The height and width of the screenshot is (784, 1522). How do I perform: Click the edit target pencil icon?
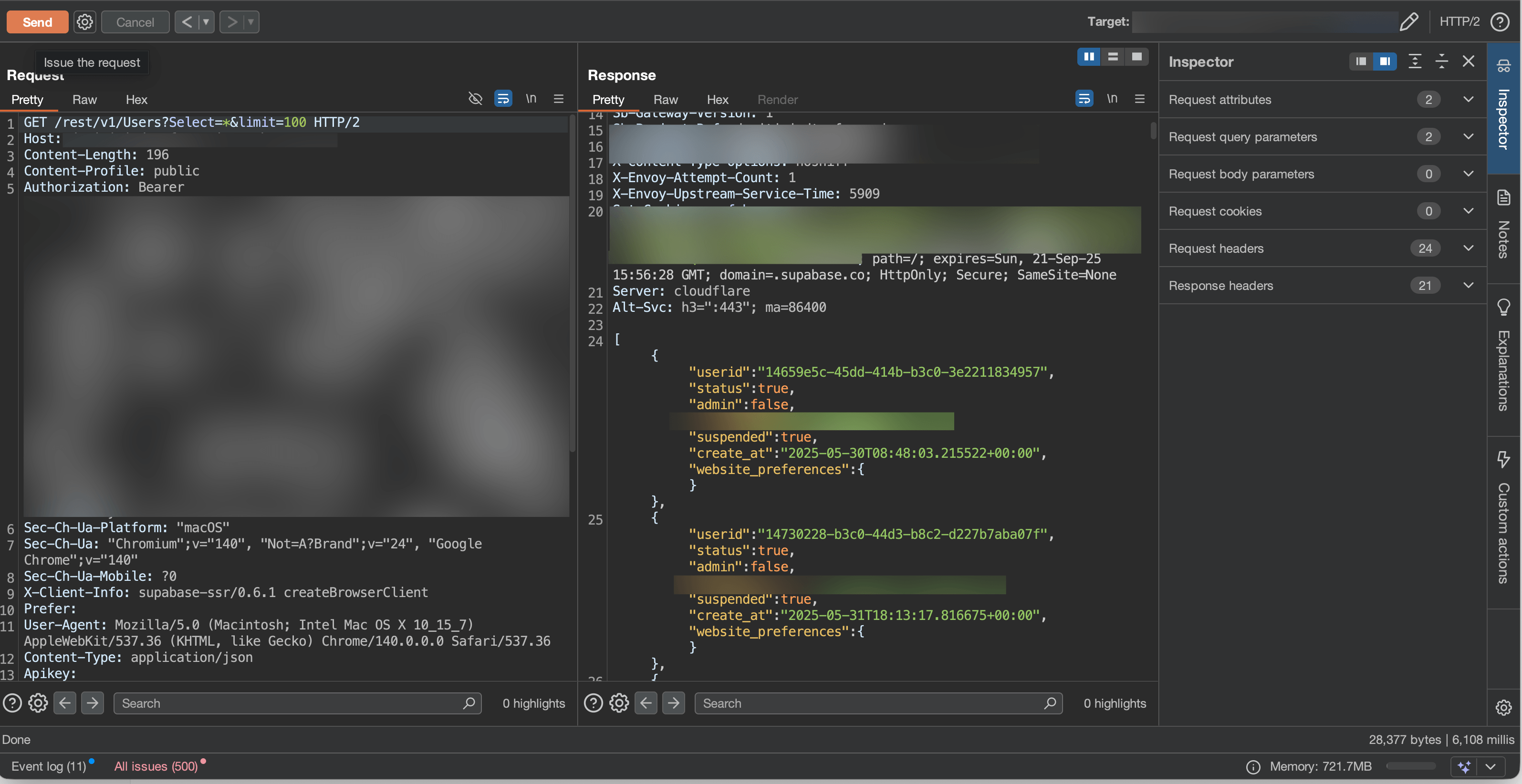click(1409, 22)
